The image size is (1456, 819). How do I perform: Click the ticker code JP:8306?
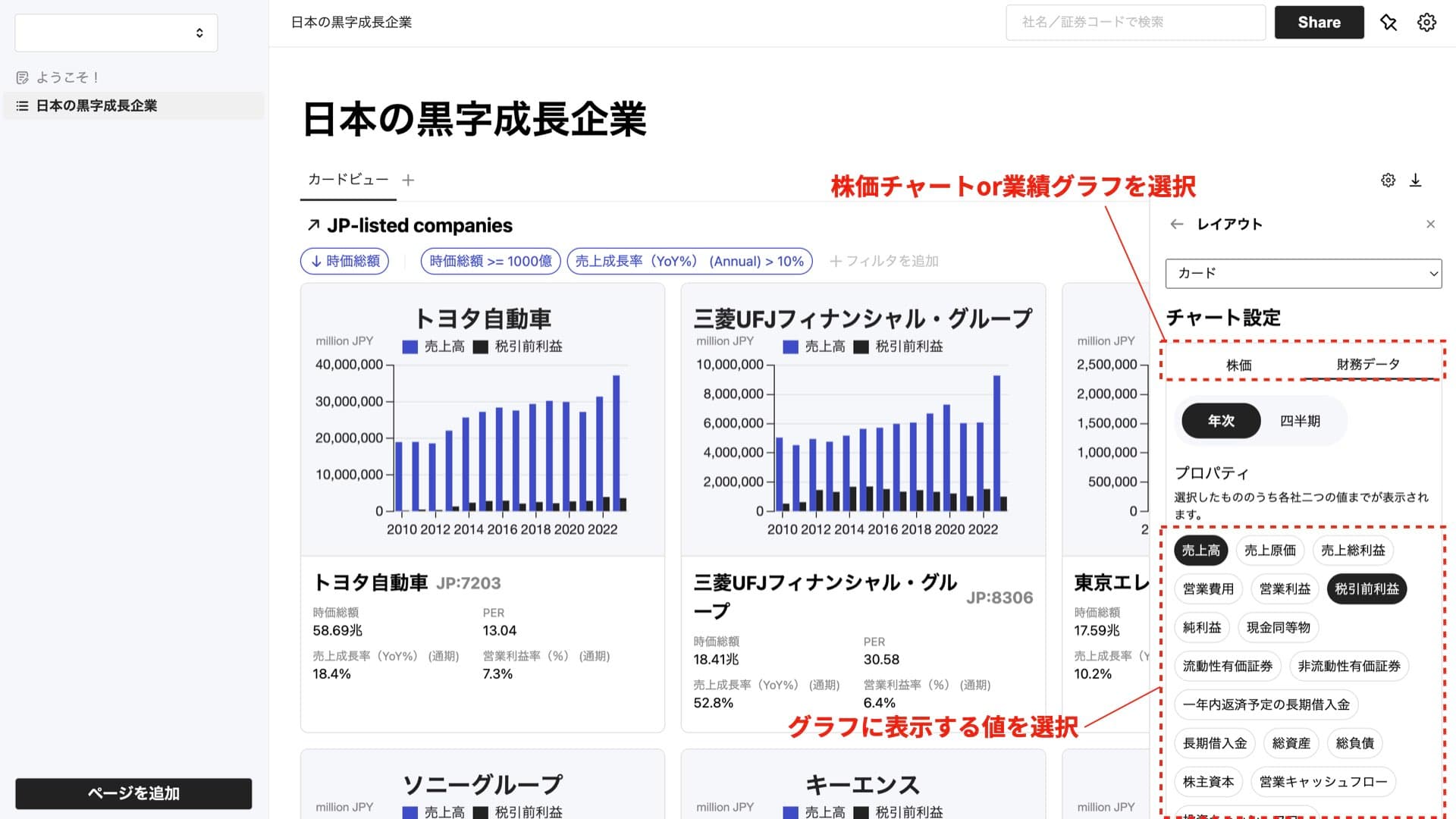[999, 598]
